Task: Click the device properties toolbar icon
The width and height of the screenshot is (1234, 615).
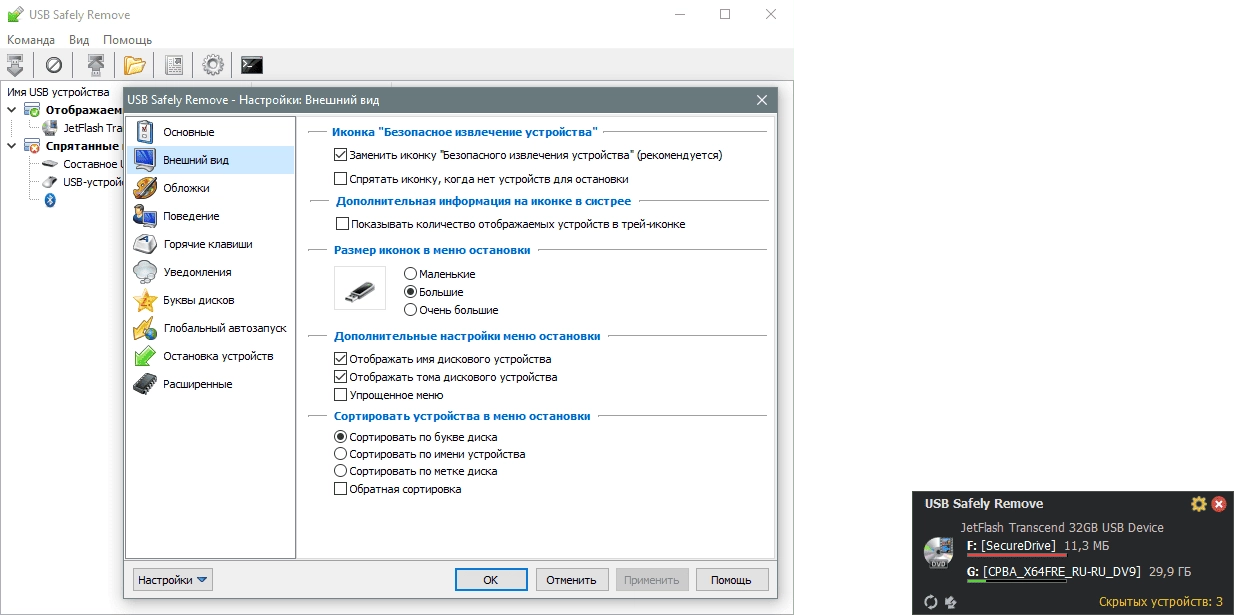Action: tap(174, 65)
